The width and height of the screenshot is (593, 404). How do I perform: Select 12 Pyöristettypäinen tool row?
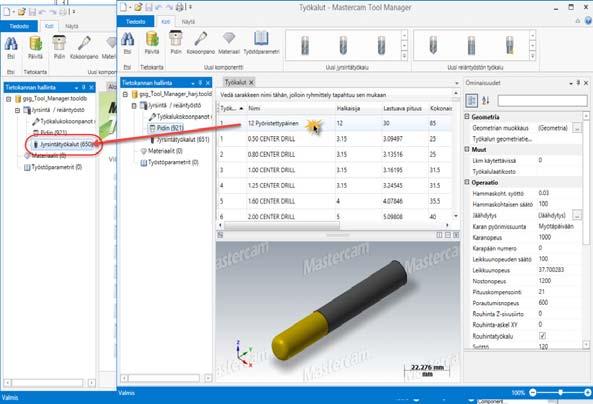[x=335, y=123]
